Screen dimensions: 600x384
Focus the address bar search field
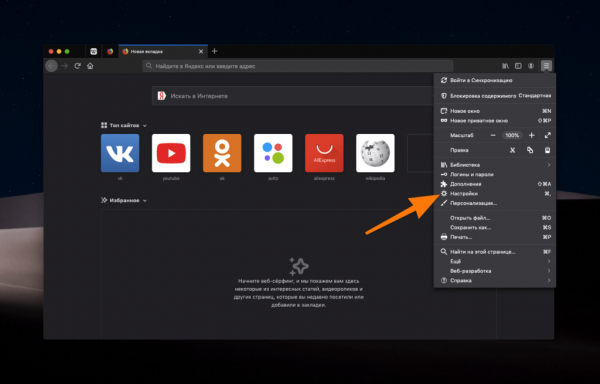coord(298,66)
